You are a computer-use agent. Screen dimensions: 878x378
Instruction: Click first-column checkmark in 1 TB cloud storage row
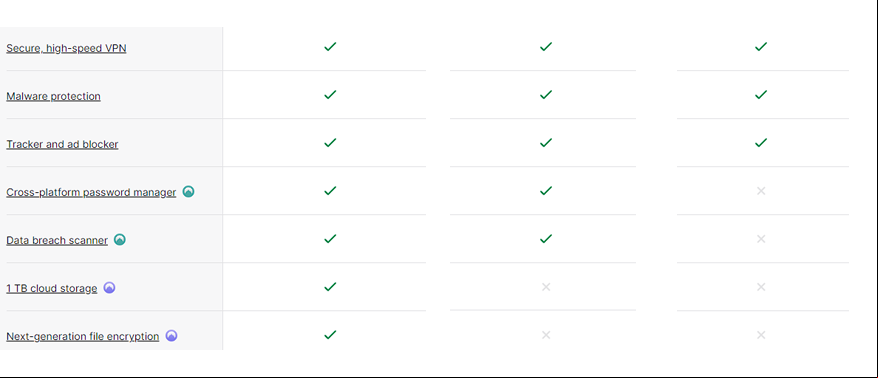click(330, 287)
